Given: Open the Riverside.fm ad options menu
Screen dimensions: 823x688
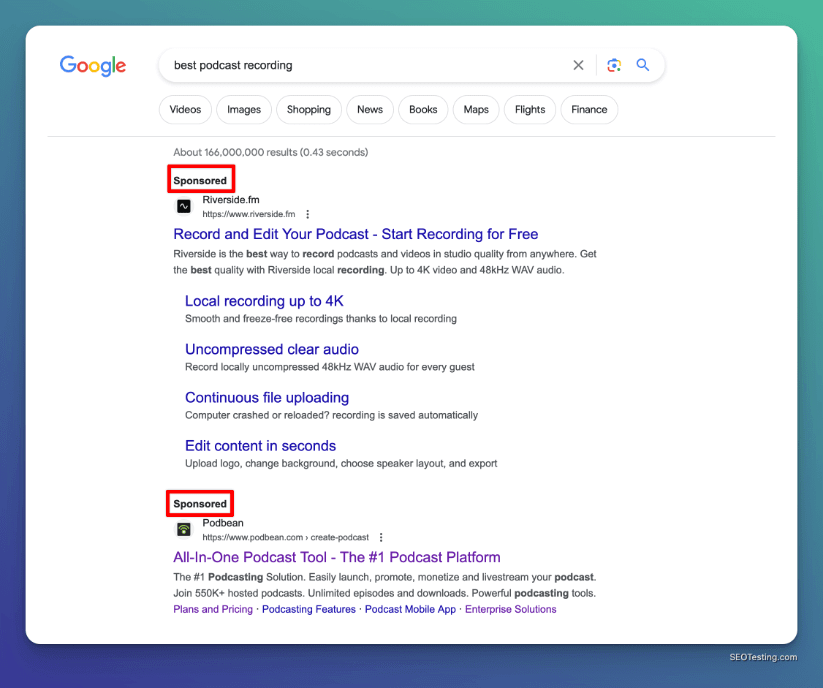Looking at the screenshot, I should 308,214.
